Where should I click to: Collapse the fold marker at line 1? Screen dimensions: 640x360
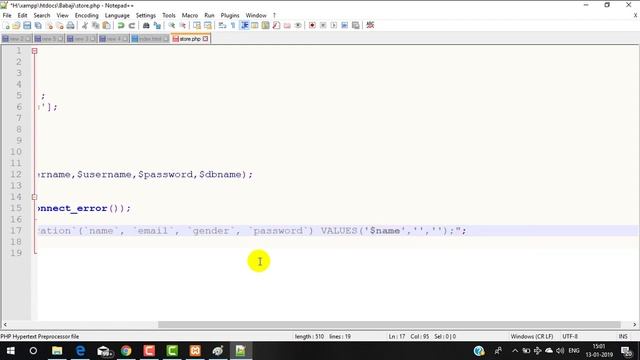click(x=35, y=51)
